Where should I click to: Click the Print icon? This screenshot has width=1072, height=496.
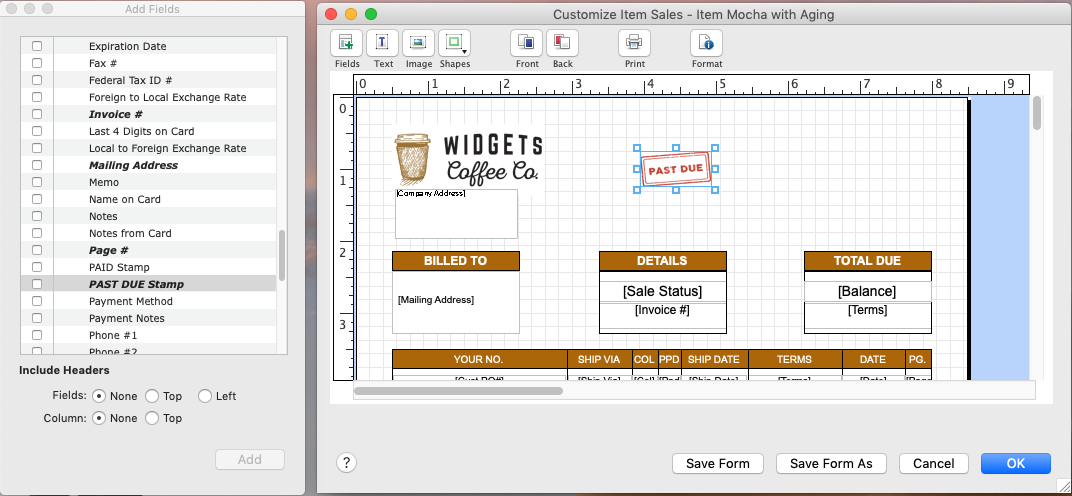tap(634, 43)
